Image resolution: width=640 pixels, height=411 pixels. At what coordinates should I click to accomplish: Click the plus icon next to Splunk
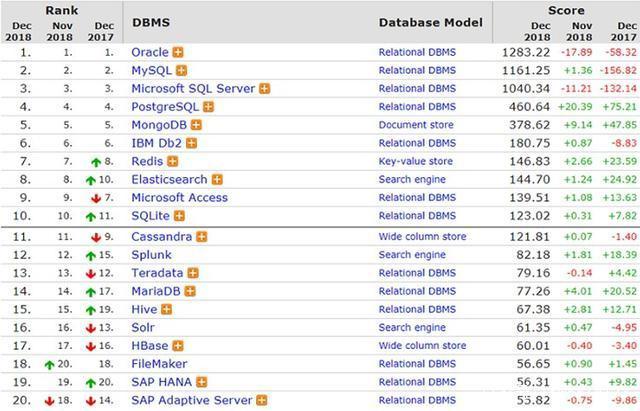pyautogui.click(x=181, y=255)
